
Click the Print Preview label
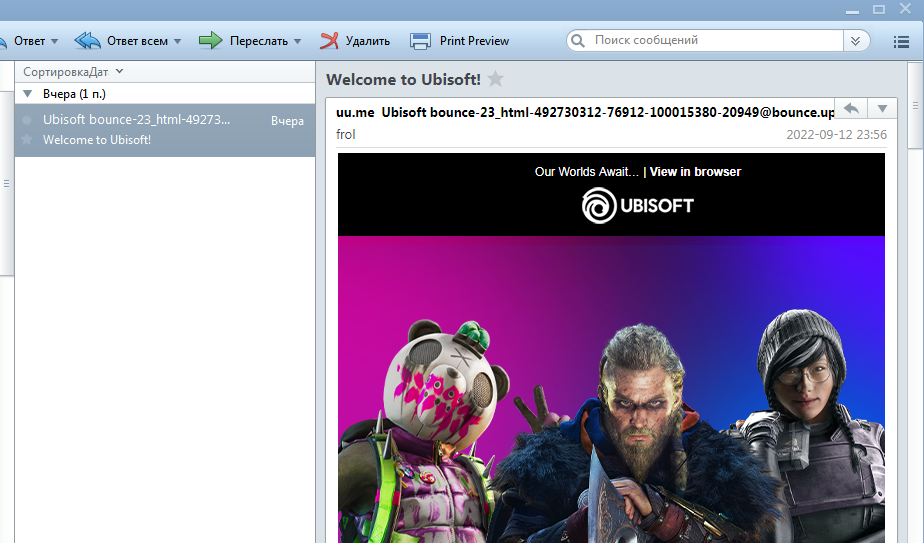point(474,41)
